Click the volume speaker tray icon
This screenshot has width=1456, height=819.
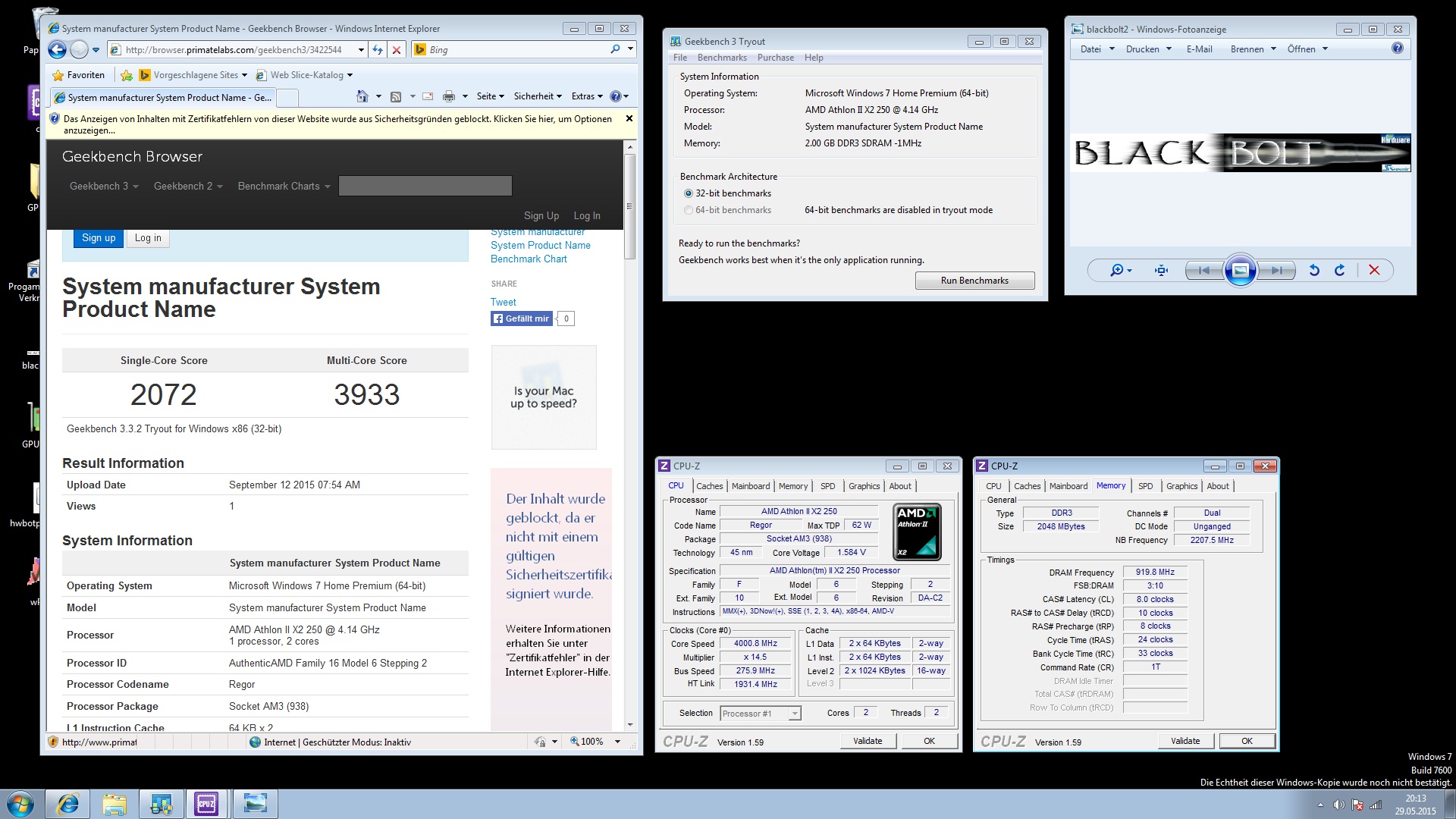[x=1339, y=805]
